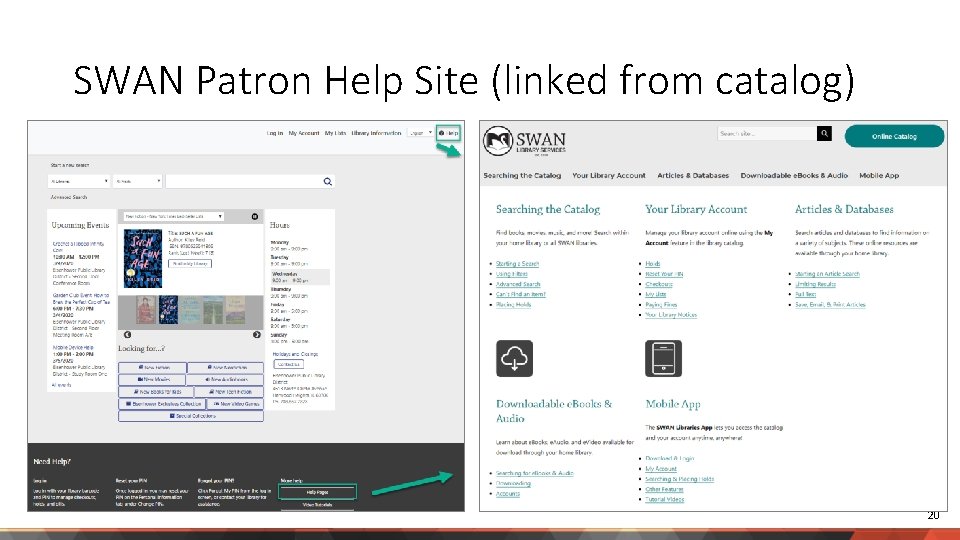Click the Advanced Search link under search bar

(69, 197)
